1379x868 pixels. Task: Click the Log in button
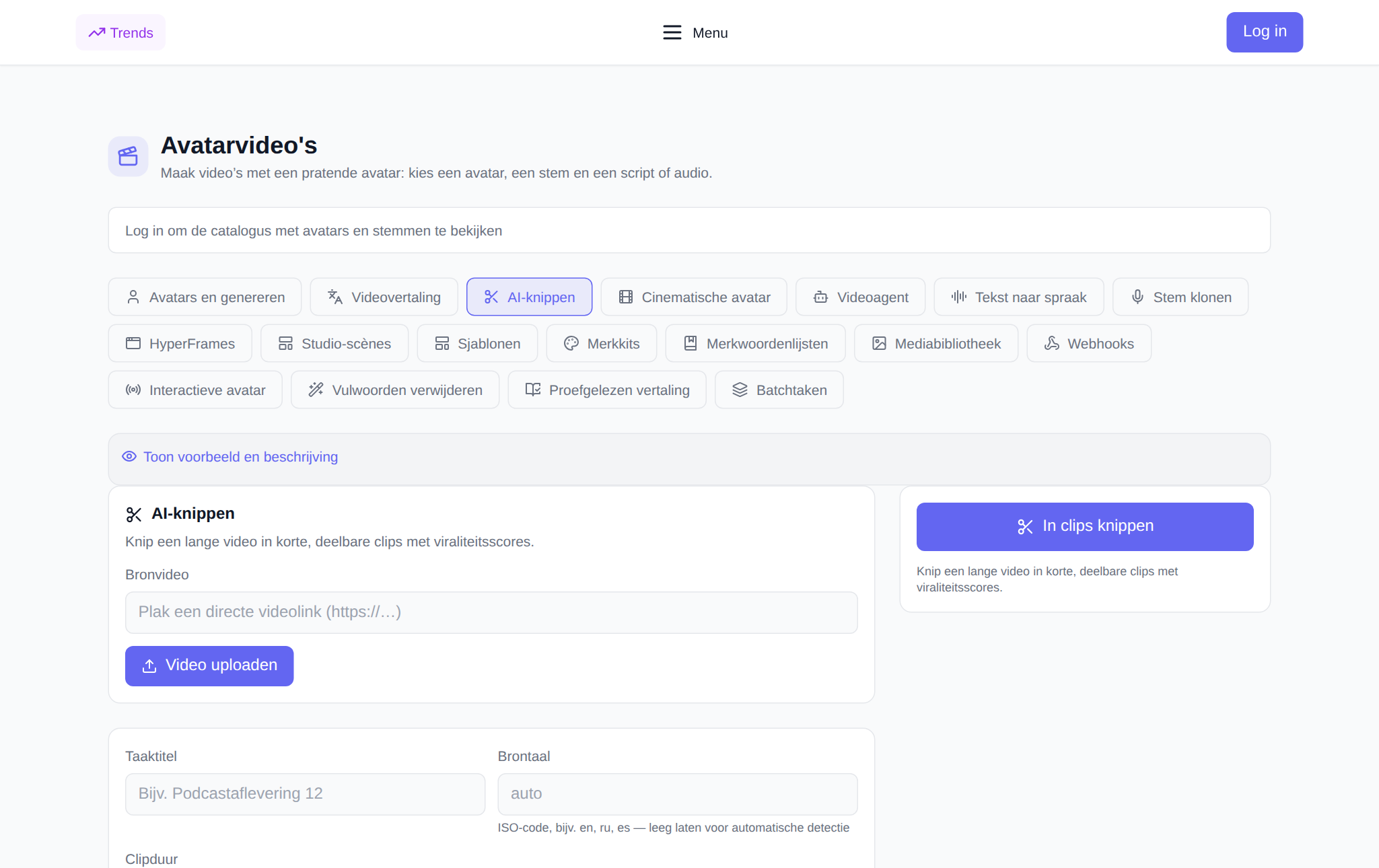pos(1264,32)
